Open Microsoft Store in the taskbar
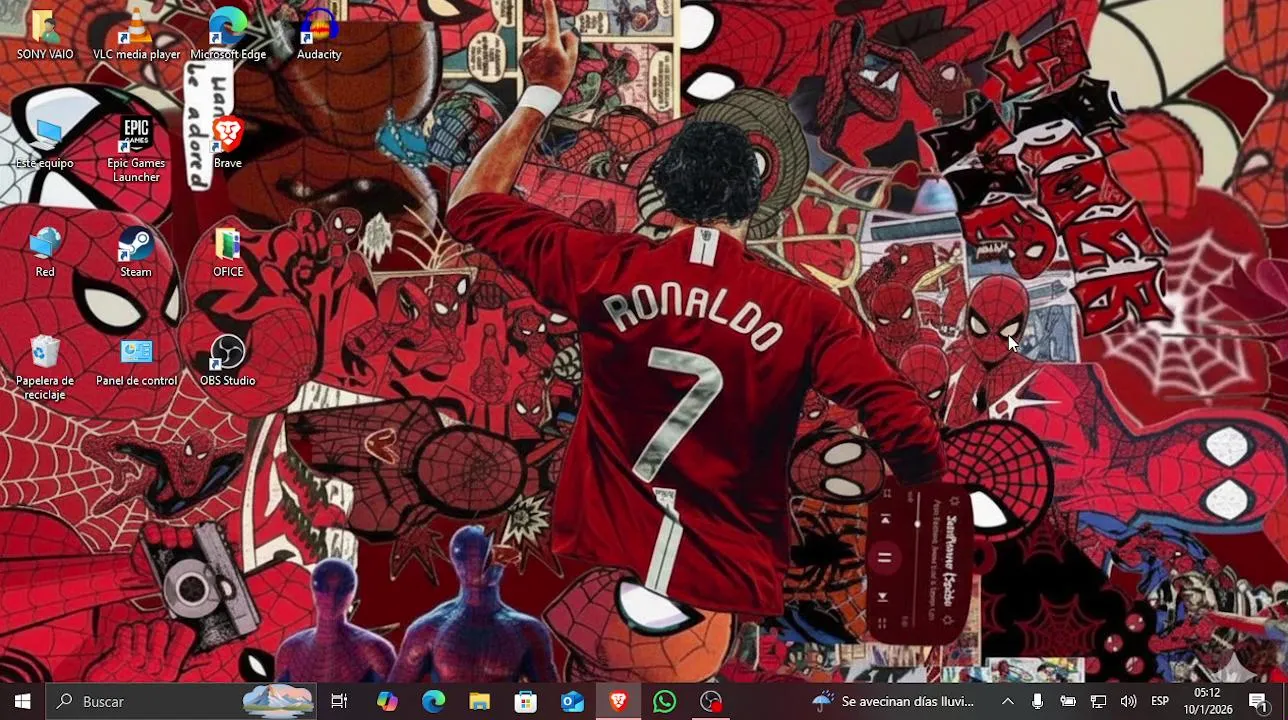 pos(525,701)
